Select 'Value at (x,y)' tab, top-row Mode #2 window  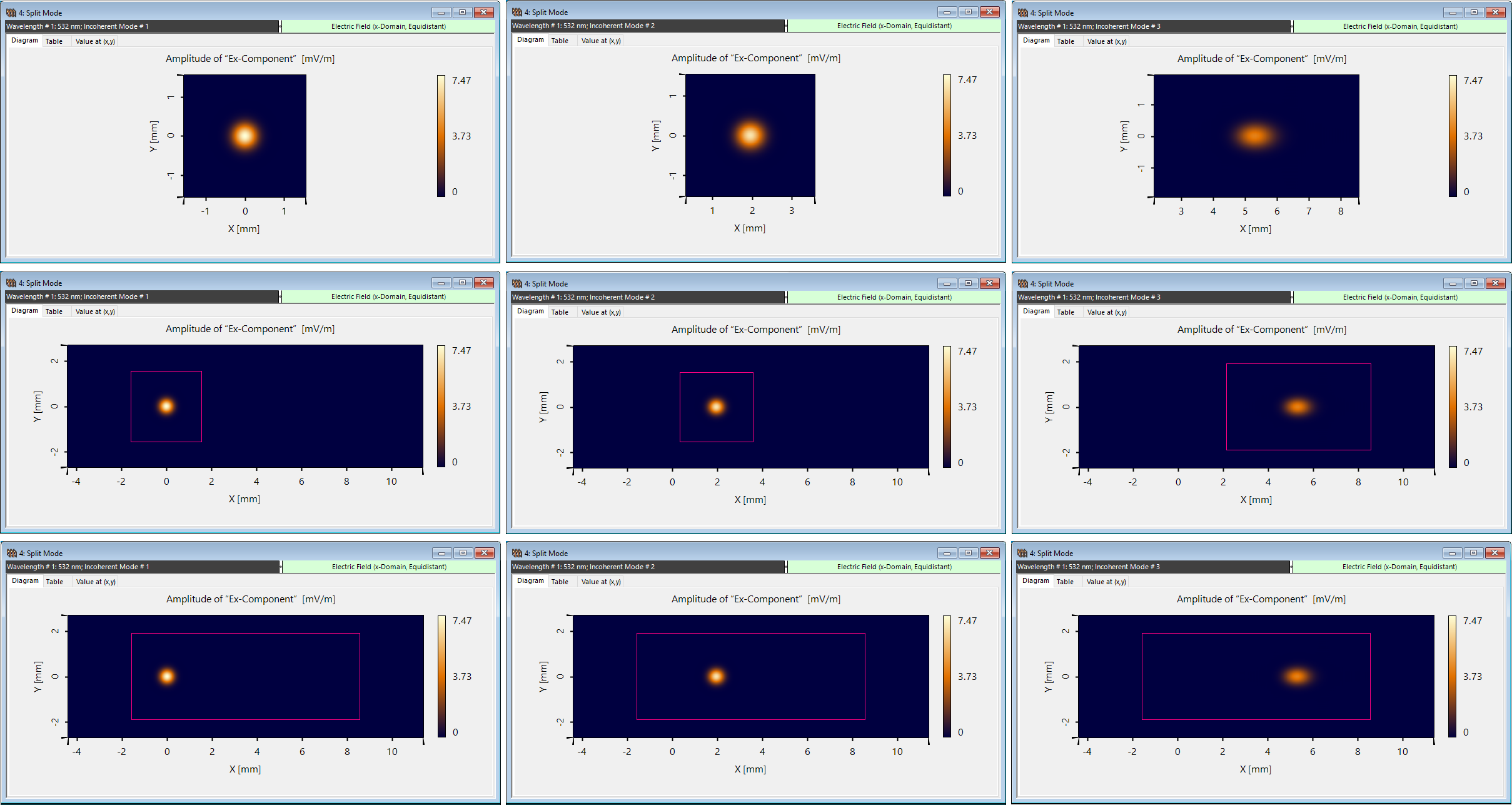click(601, 41)
